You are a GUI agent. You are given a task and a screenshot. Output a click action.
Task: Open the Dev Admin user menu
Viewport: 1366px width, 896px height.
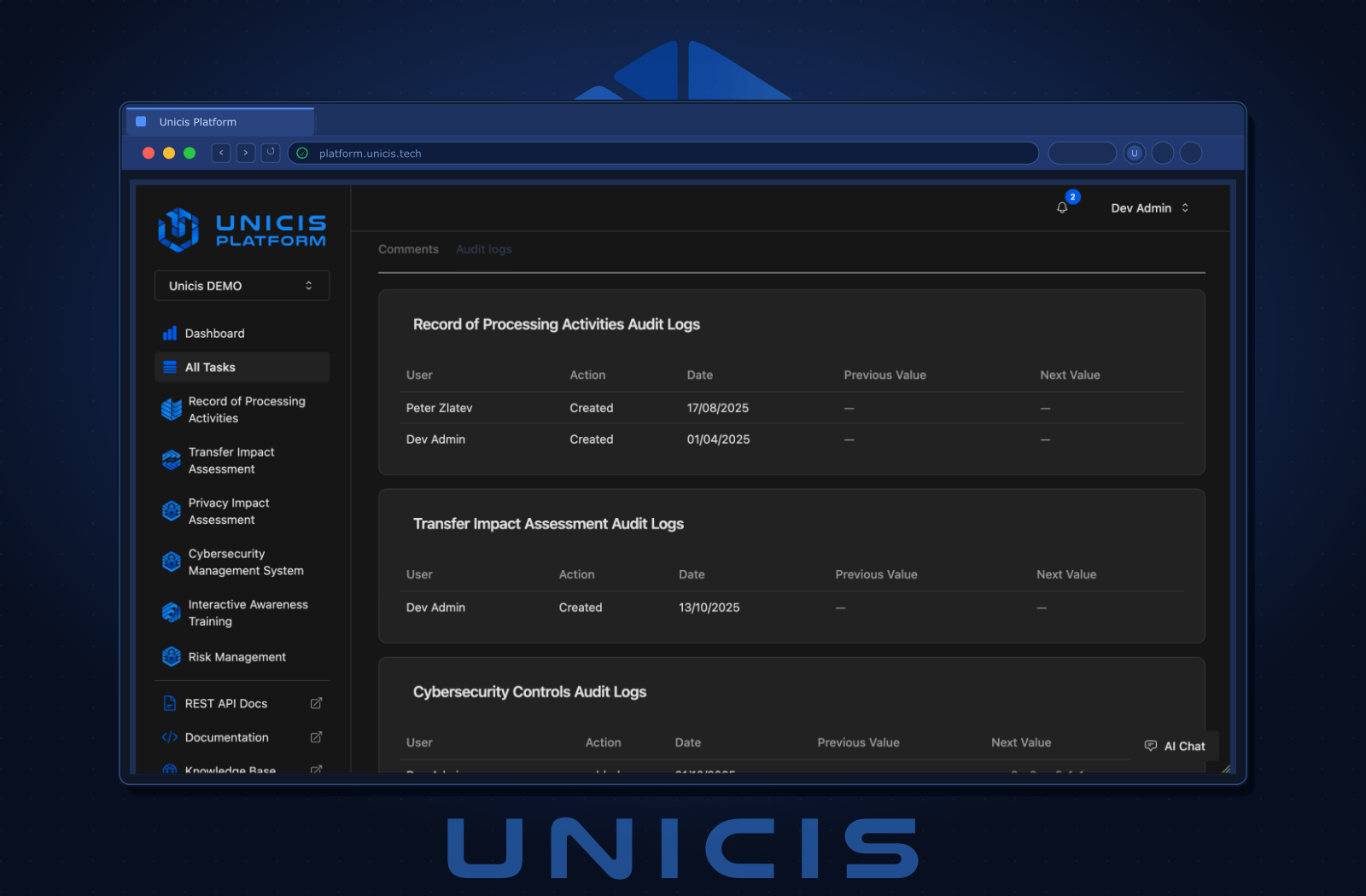1150,208
